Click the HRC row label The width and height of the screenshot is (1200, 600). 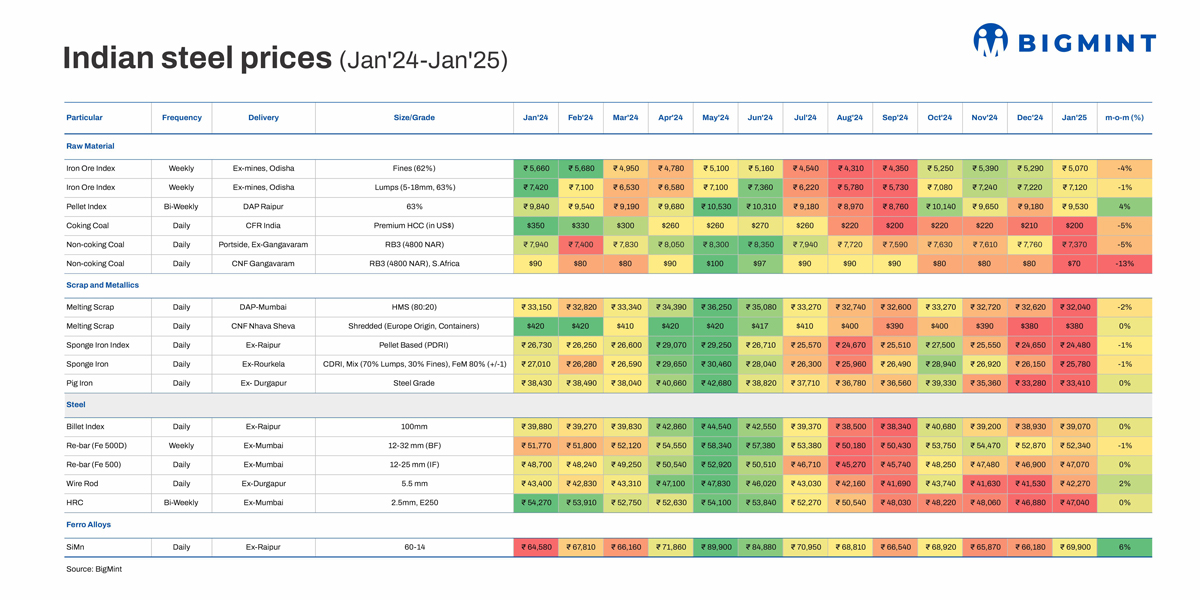click(x=75, y=503)
